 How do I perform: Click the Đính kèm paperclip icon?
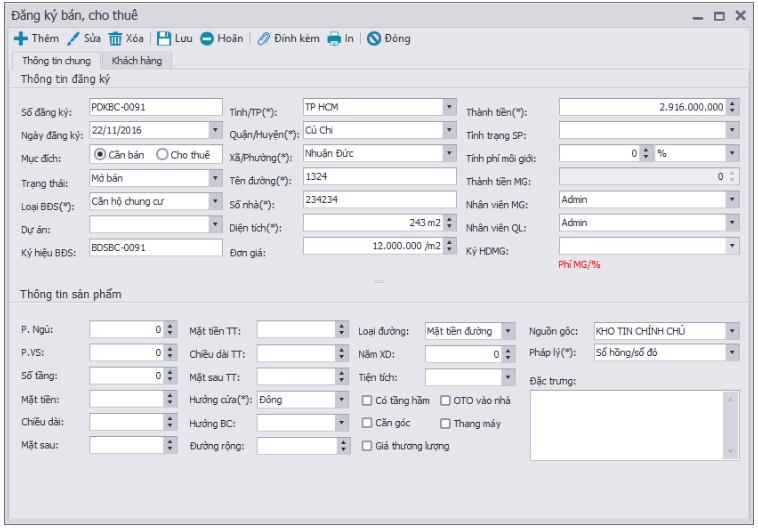click(x=262, y=39)
